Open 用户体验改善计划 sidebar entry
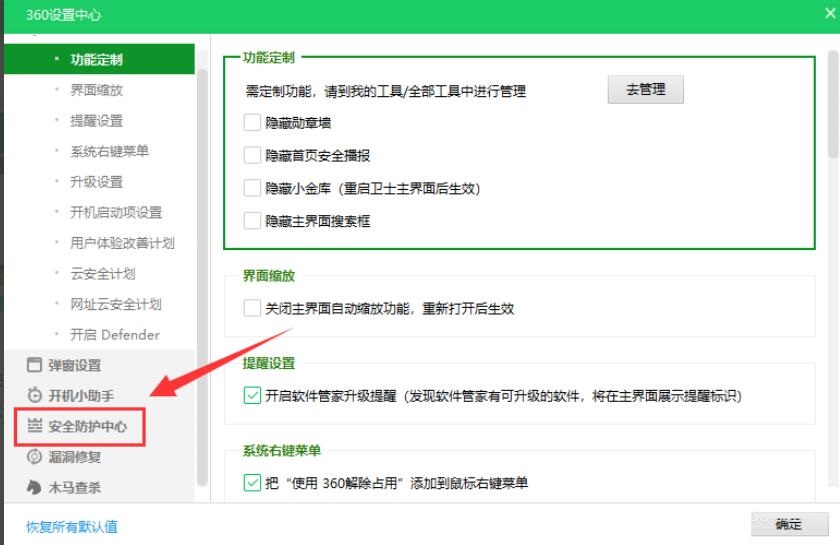 click(x=122, y=243)
